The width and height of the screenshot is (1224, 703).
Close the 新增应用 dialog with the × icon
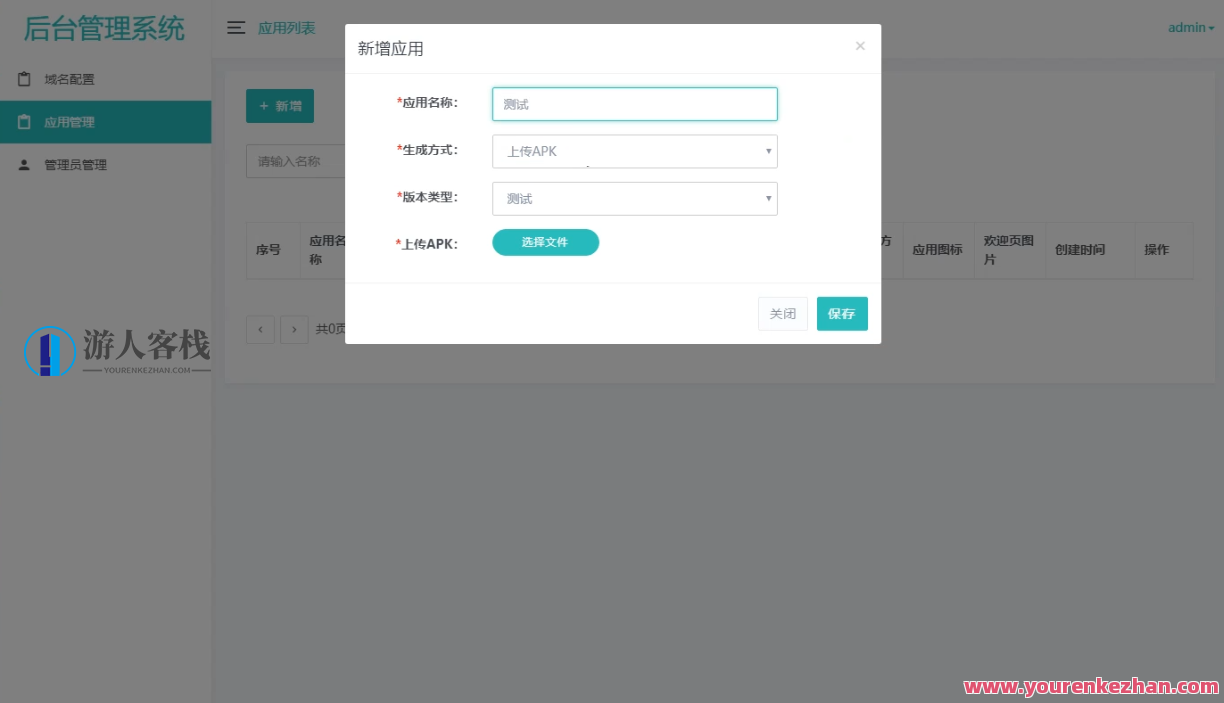pos(860,45)
